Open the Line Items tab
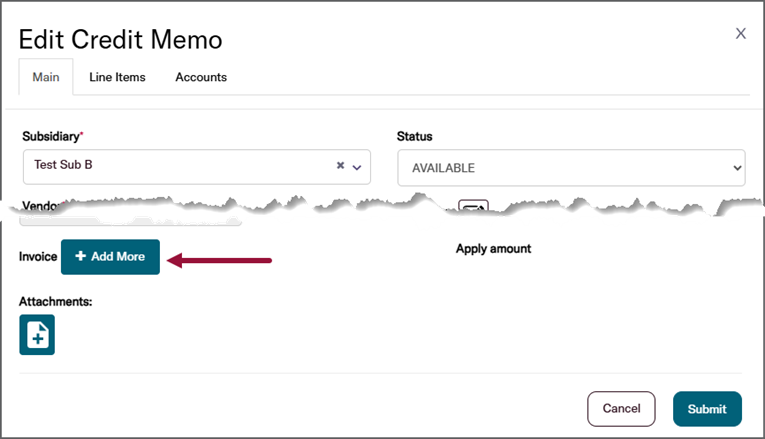 tap(117, 77)
